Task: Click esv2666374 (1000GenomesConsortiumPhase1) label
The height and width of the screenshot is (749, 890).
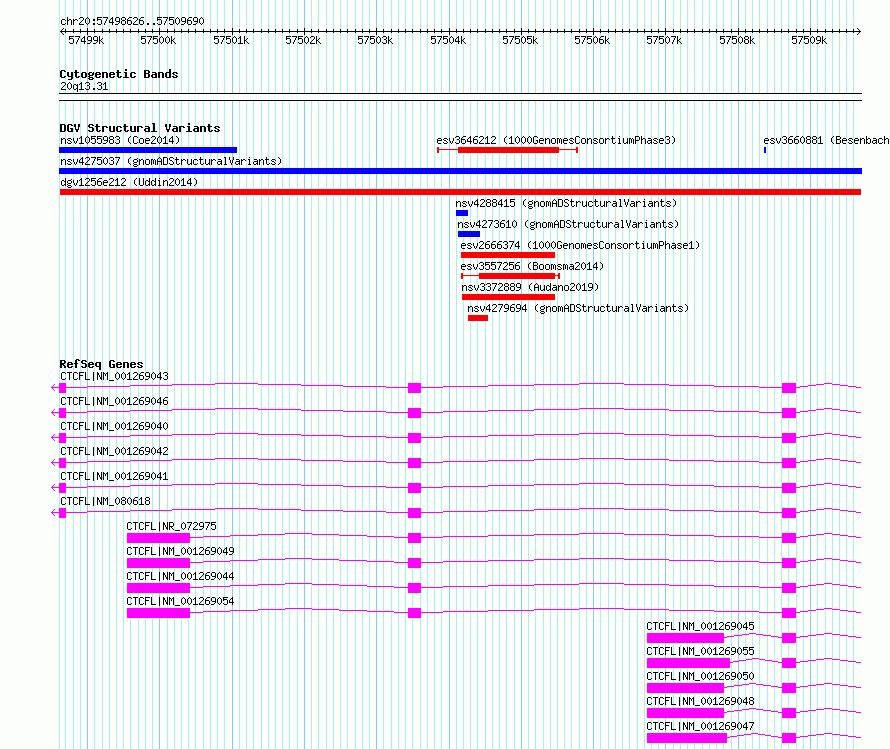Action: (580, 245)
